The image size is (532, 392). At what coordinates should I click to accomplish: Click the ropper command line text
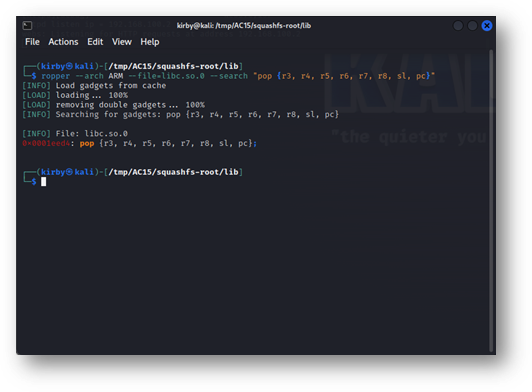pos(238,76)
